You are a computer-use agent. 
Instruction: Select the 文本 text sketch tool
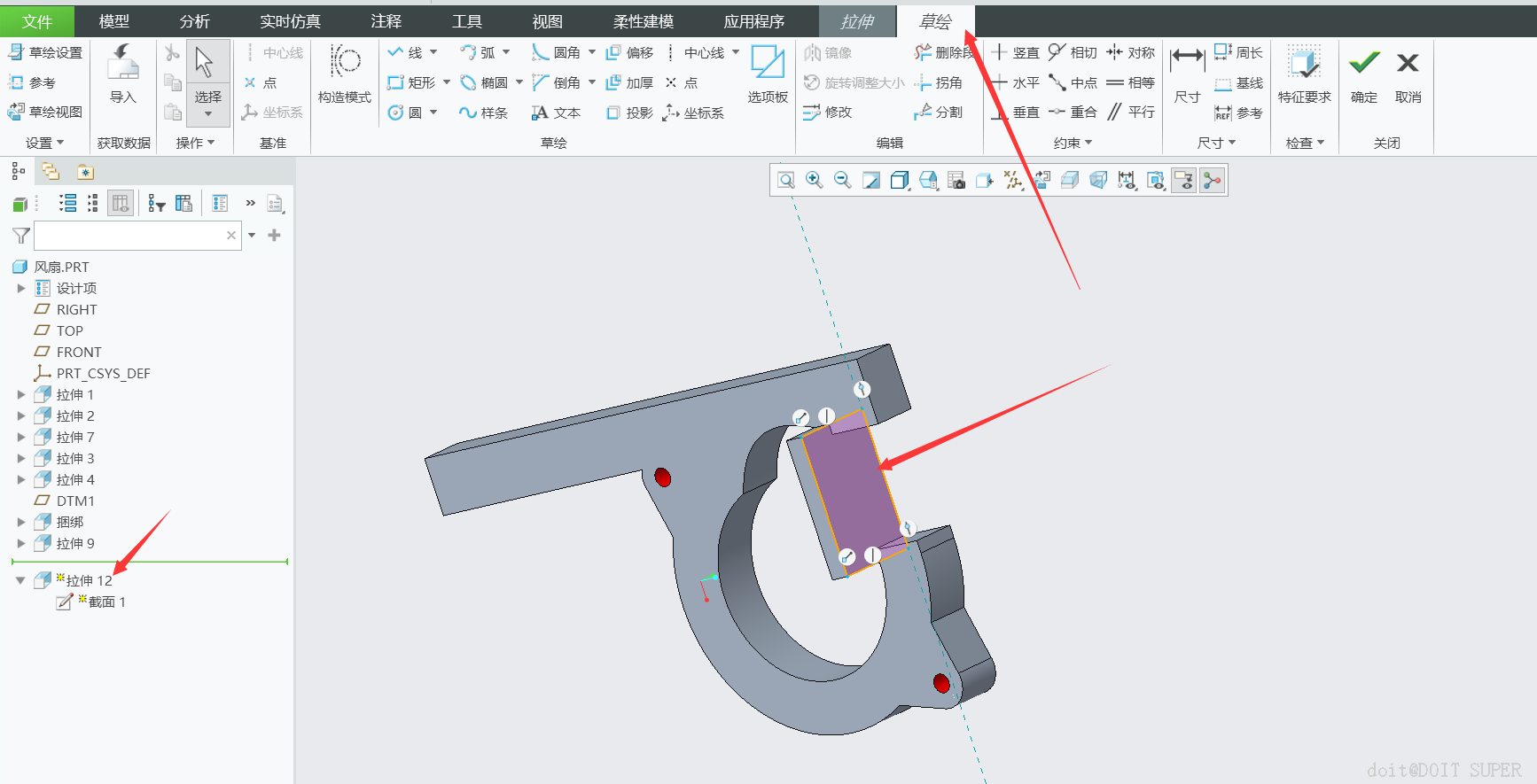point(556,113)
